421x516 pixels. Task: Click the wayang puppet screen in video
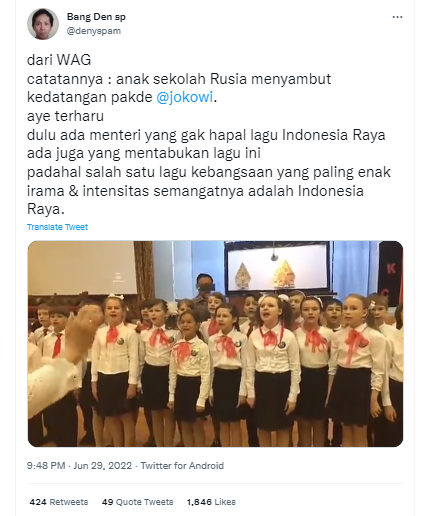coord(278,266)
